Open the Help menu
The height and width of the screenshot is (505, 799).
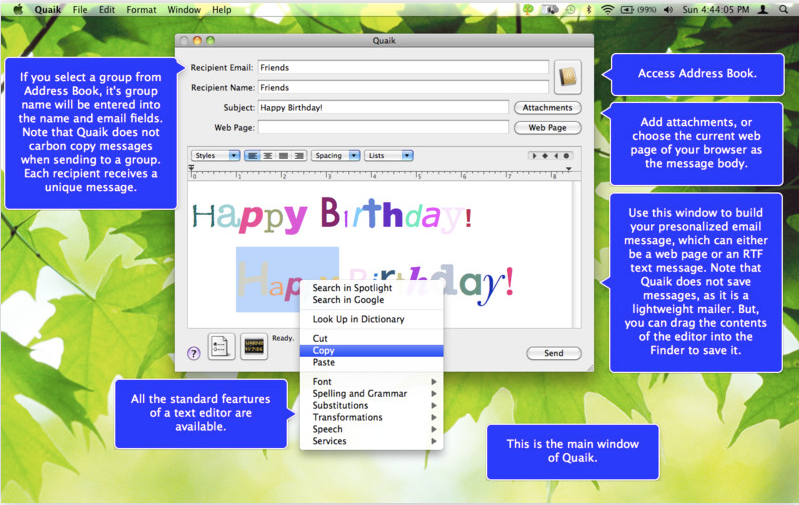coord(222,10)
